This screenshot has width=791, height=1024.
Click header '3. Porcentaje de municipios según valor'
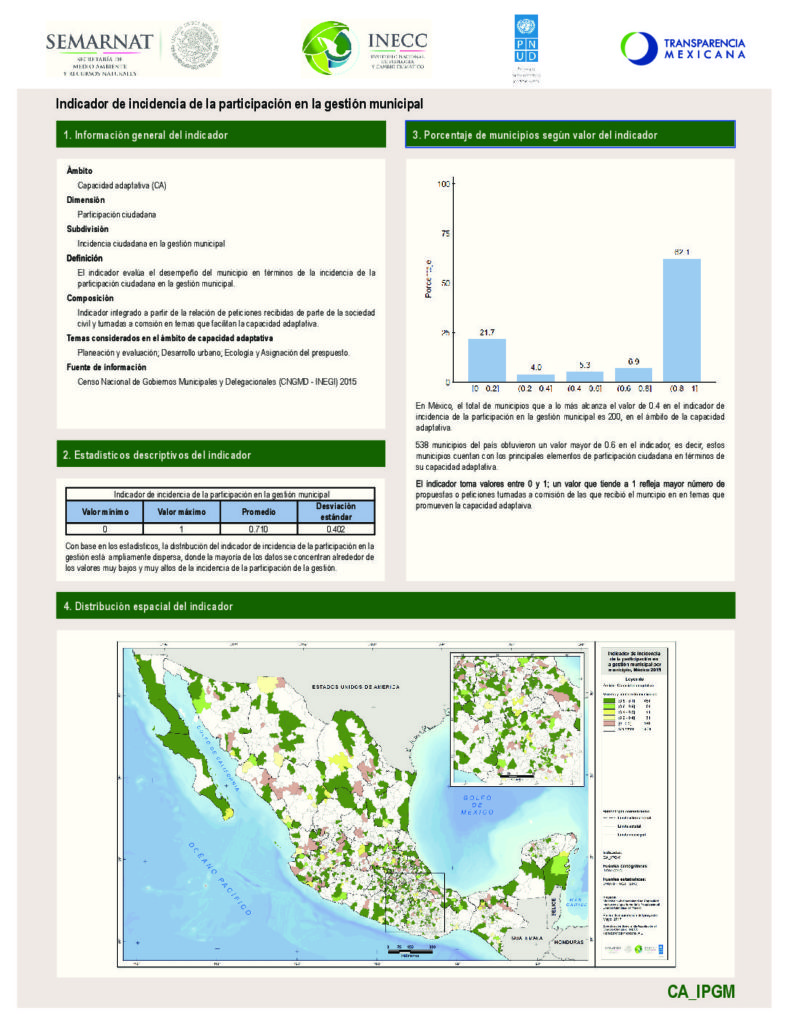[570, 135]
